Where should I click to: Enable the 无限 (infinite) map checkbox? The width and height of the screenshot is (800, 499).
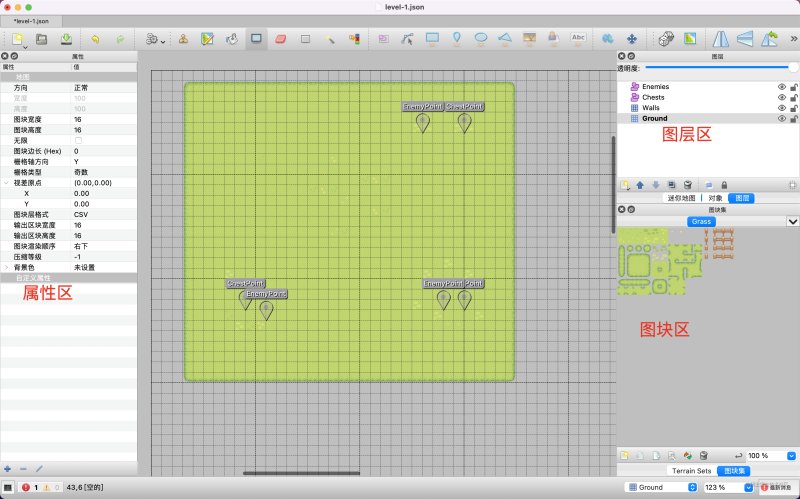tap(78, 140)
